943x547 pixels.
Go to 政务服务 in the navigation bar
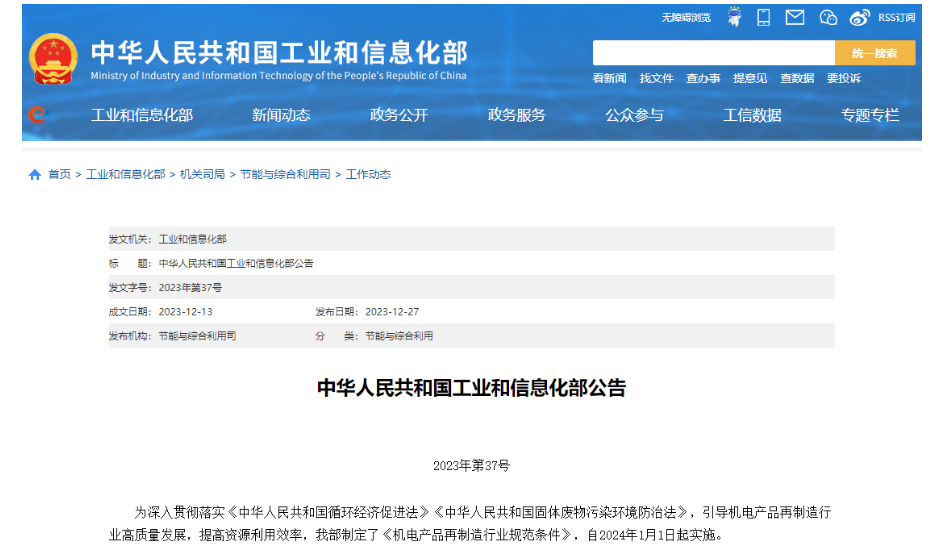517,115
